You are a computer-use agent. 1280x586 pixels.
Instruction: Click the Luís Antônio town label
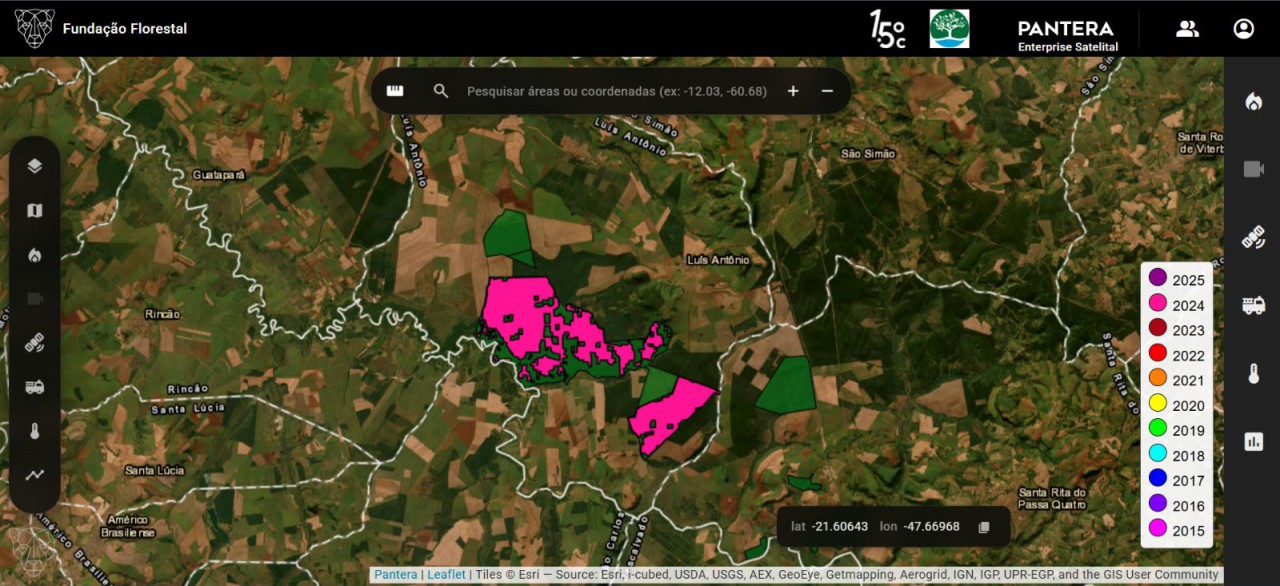tap(717, 260)
